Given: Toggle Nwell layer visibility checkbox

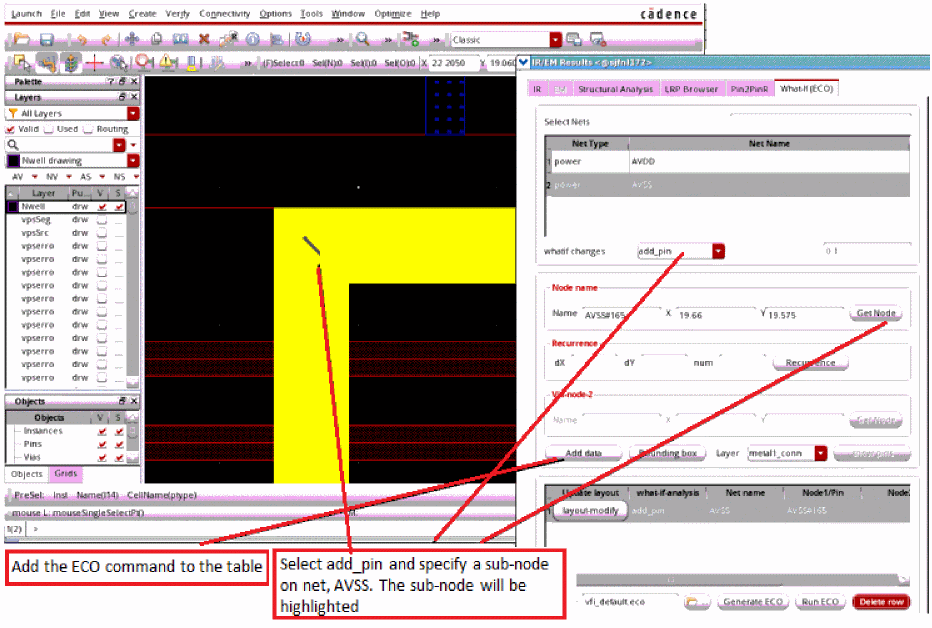Looking at the screenshot, I should tap(102, 207).
